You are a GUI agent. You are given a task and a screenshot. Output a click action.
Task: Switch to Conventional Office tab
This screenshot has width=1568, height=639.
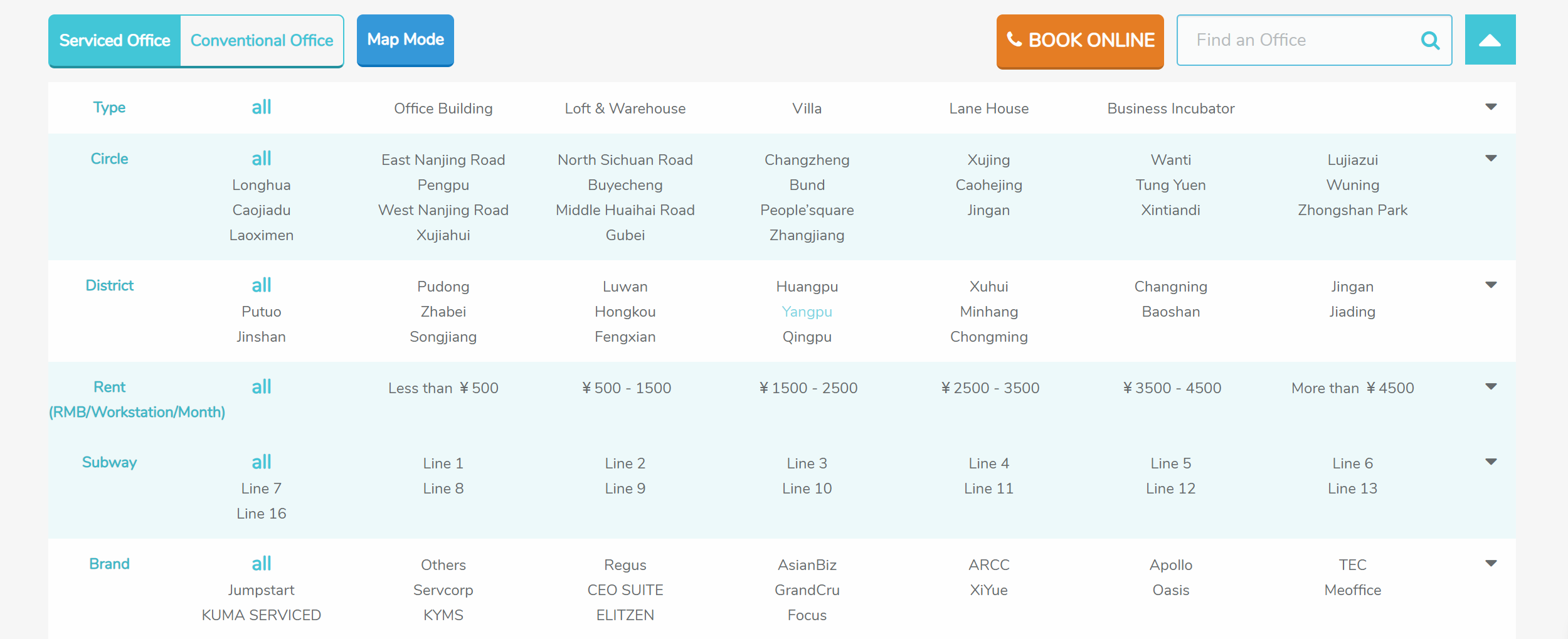(262, 41)
